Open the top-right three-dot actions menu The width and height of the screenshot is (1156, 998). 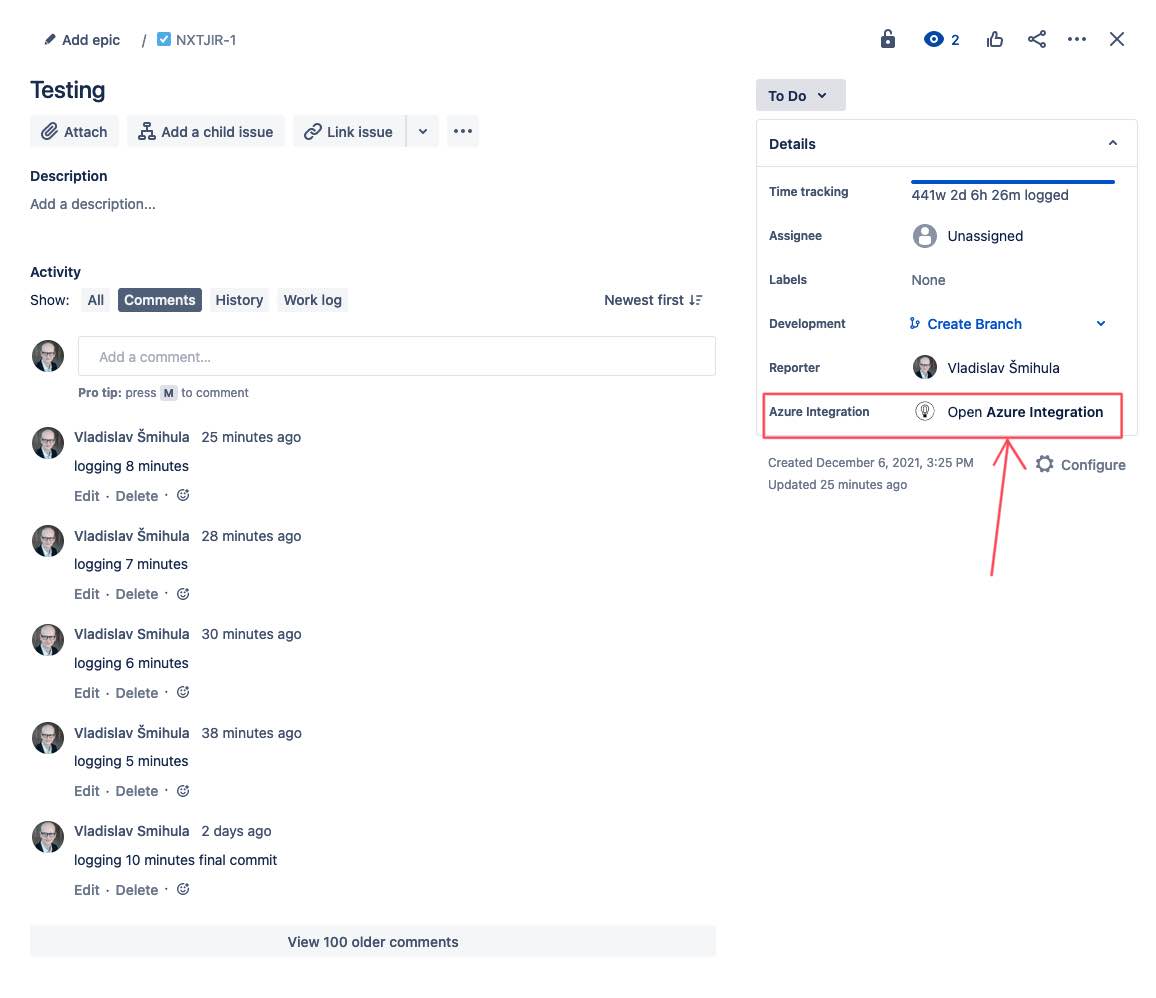[1076, 39]
